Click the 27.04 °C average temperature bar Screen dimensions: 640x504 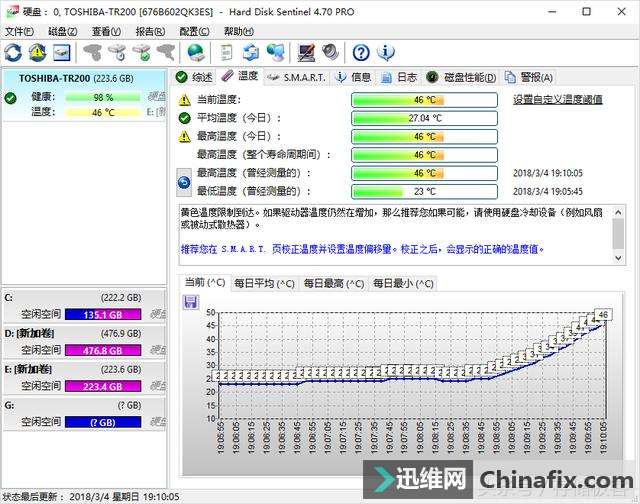[424, 118]
